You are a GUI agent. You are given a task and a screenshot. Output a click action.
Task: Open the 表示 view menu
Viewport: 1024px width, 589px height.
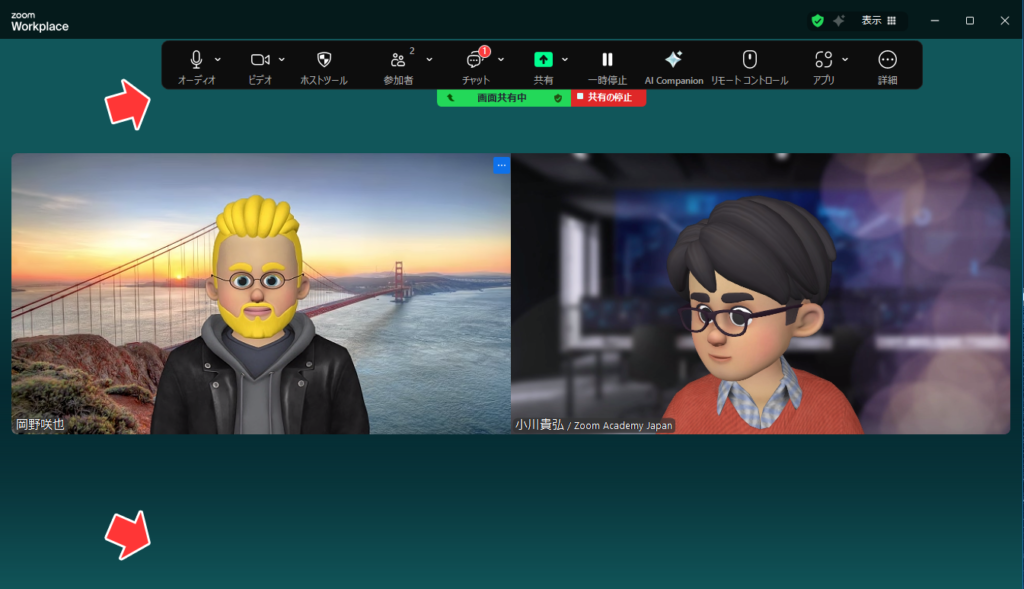pos(878,20)
